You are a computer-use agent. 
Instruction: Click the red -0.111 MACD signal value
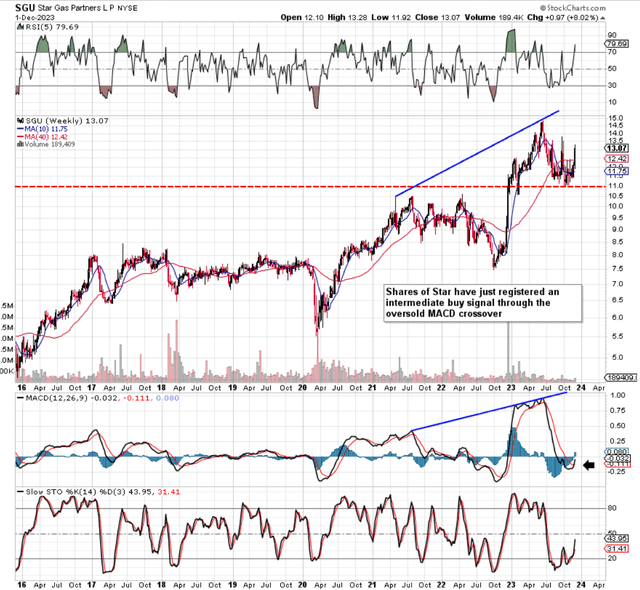[136, 398]
